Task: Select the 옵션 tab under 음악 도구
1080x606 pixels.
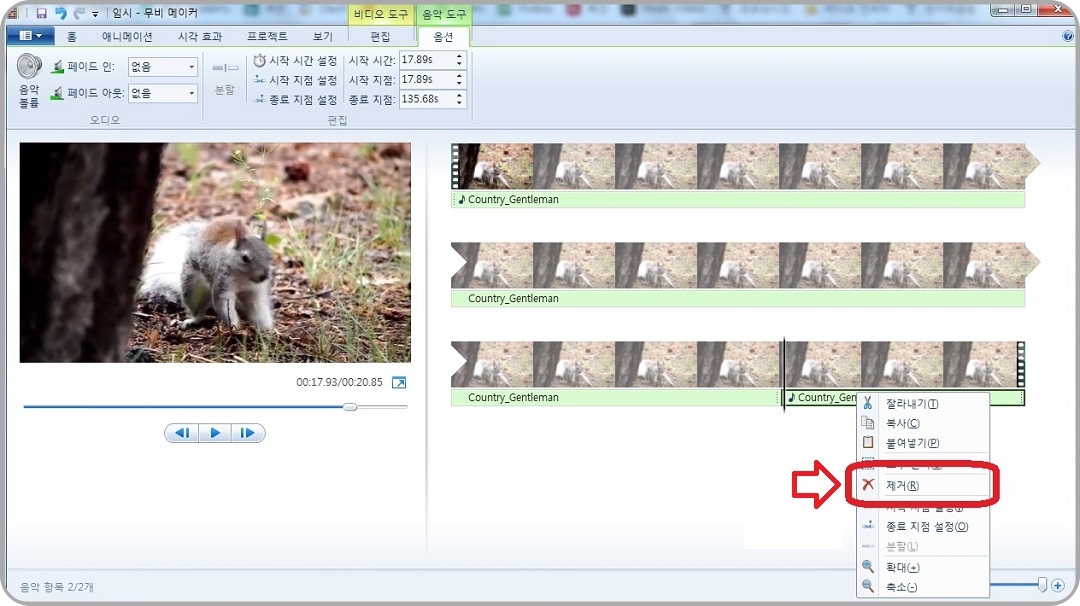Action: (444, 36)
